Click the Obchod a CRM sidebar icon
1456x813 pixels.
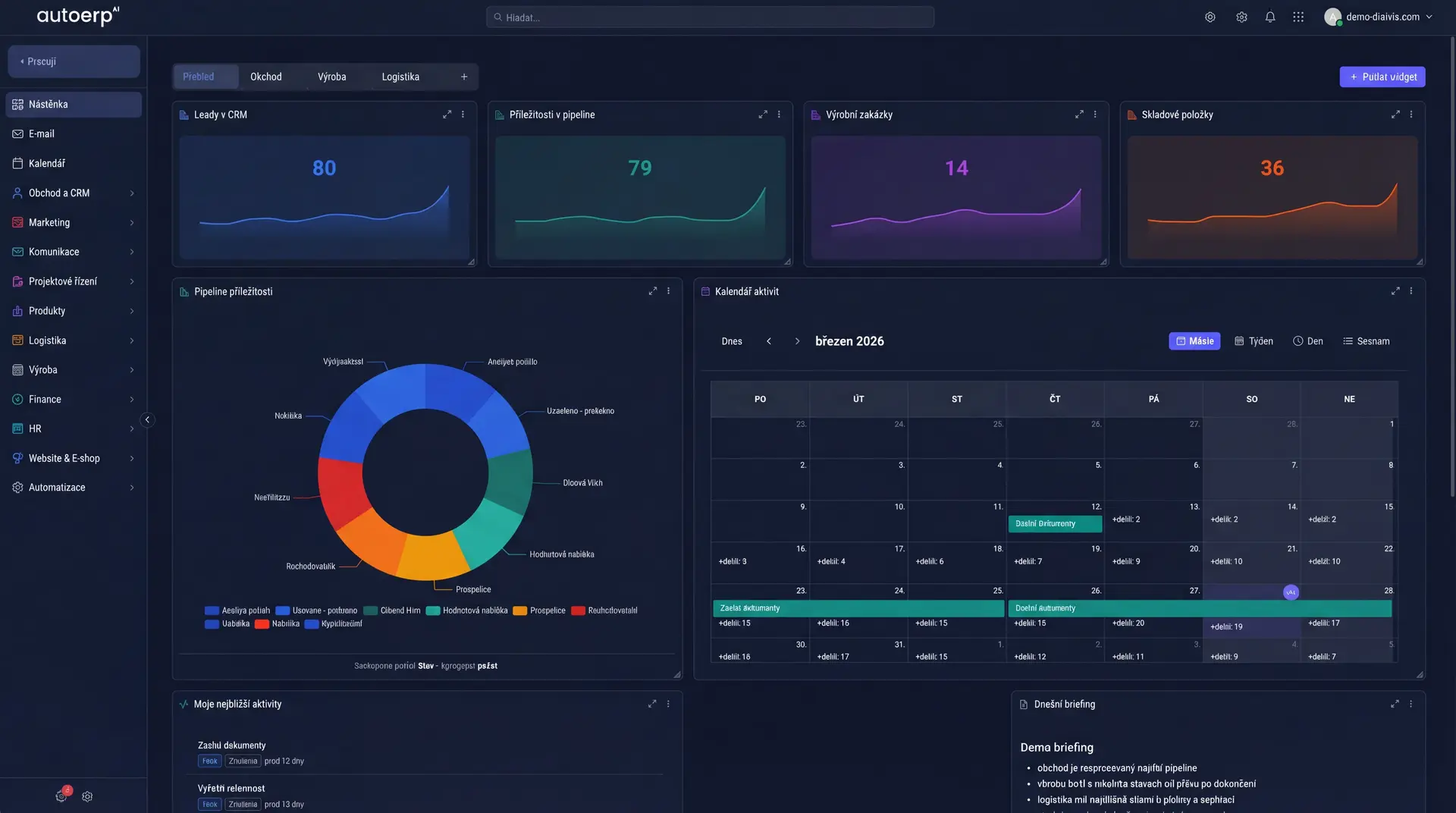pos(17,193)
